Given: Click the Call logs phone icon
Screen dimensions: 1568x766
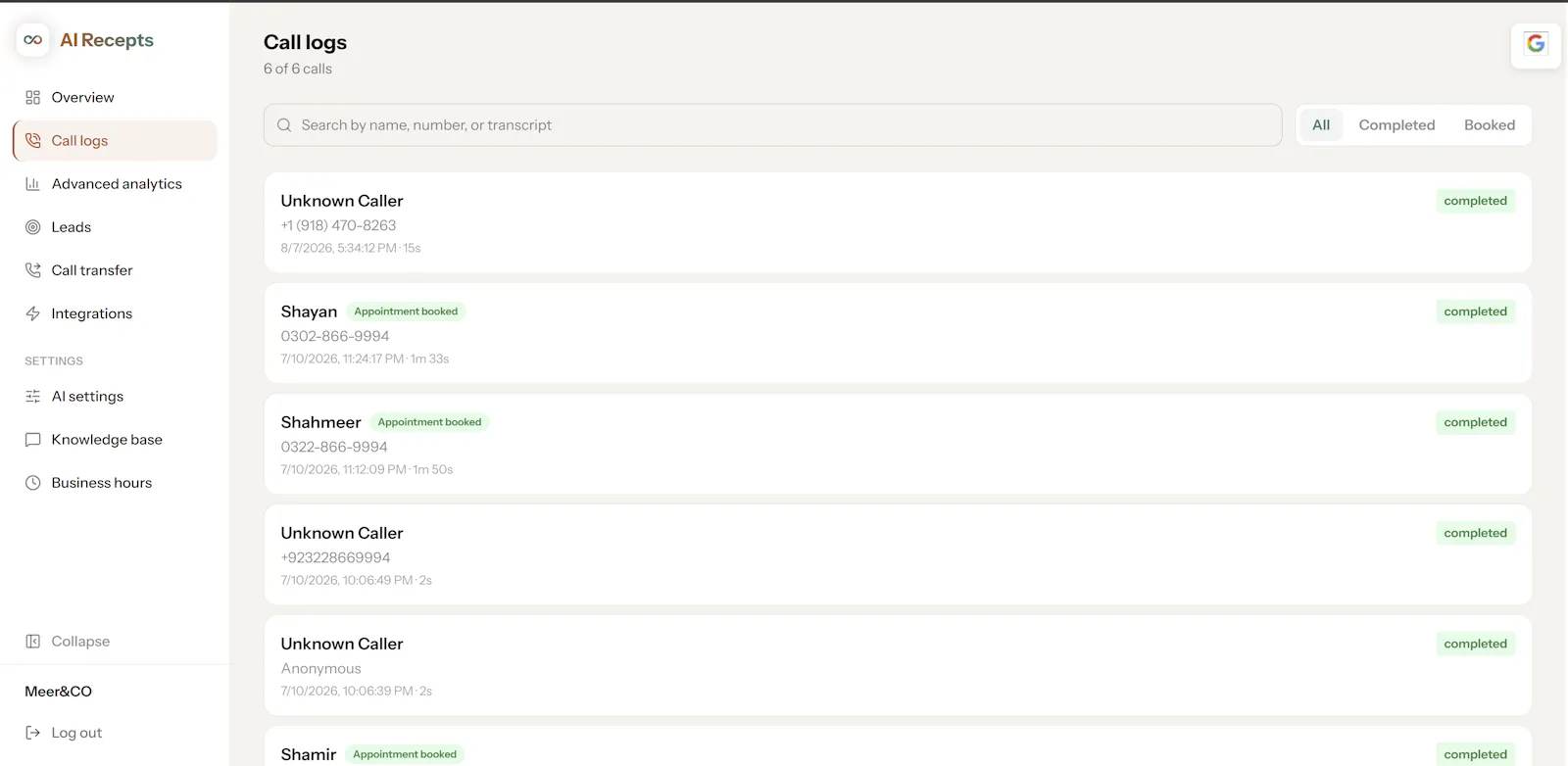Looking at the screenshot, I should [33, 141].
